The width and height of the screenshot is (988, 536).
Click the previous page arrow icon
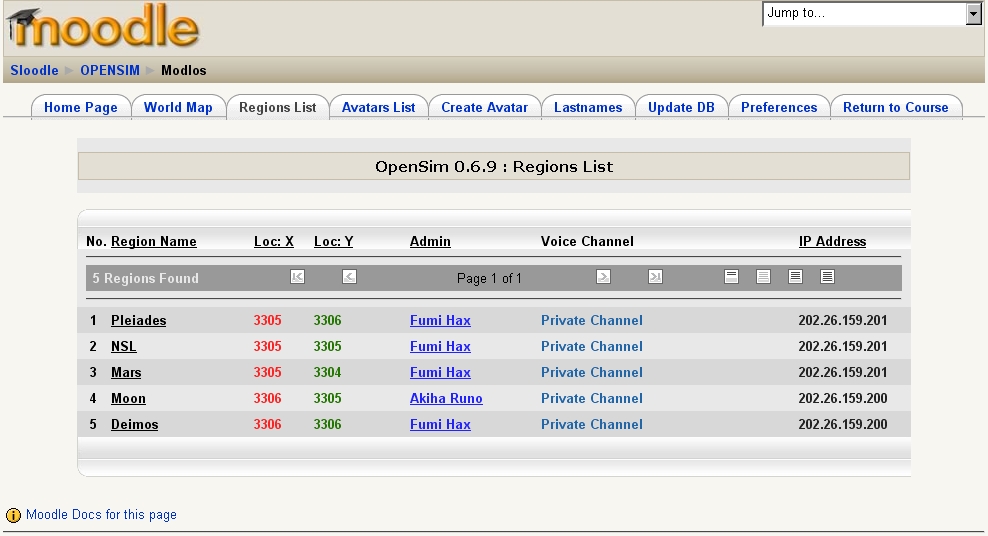coord(349,277)
